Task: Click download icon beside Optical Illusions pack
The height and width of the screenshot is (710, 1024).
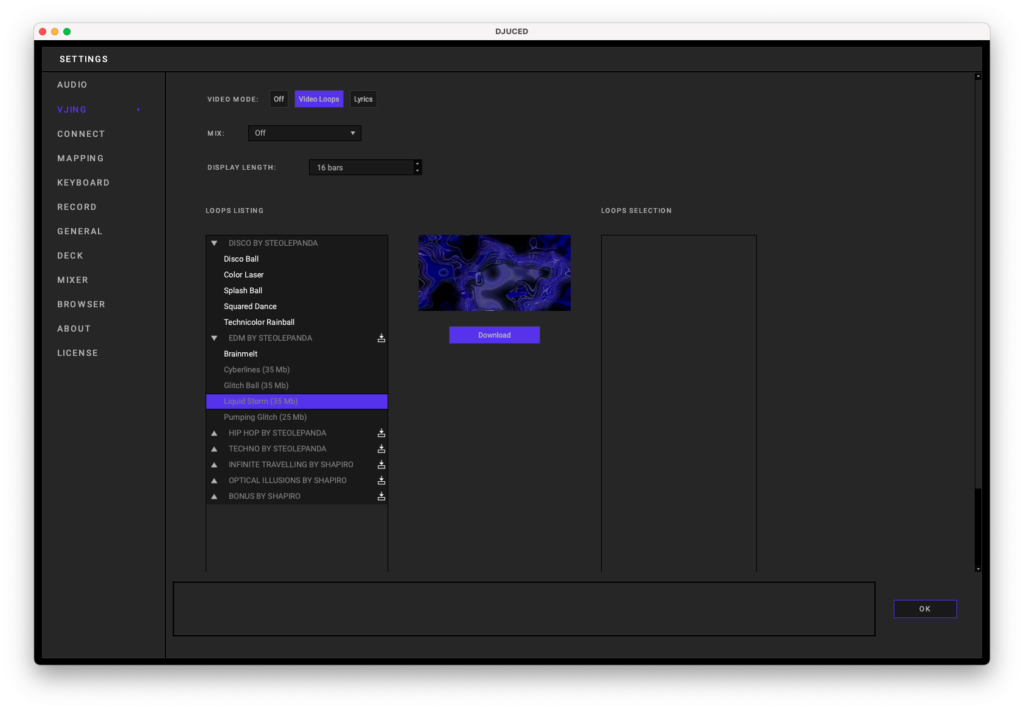Action: (381, 481)
